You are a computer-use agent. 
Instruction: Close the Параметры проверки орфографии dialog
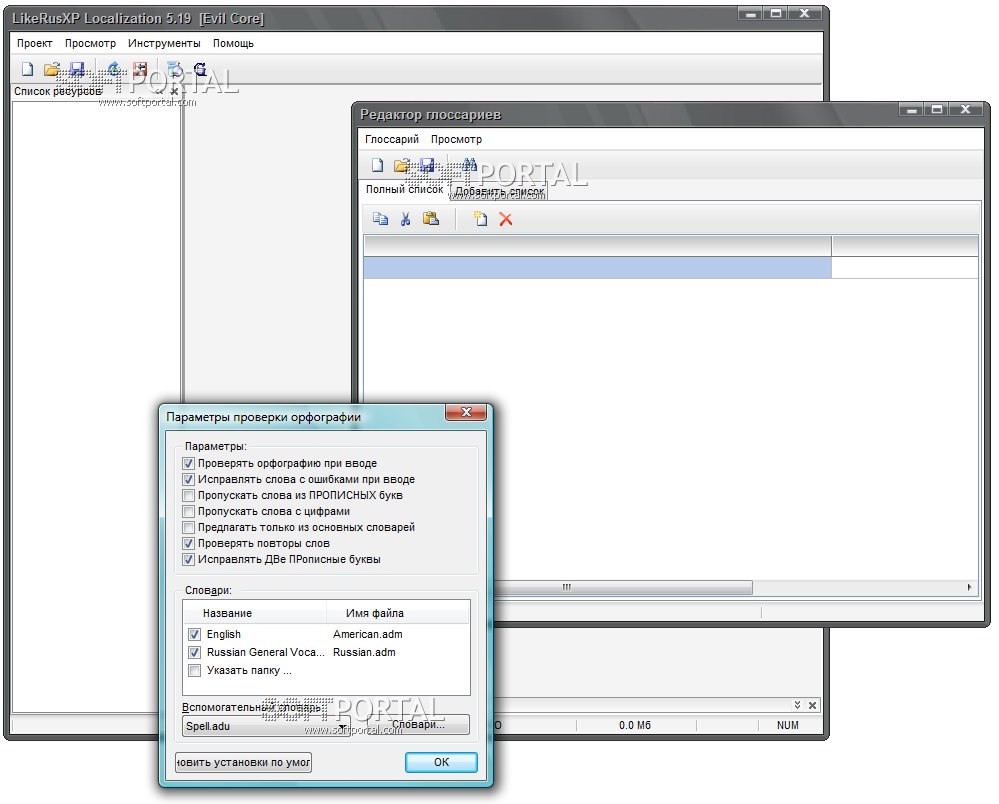[466, 412]
